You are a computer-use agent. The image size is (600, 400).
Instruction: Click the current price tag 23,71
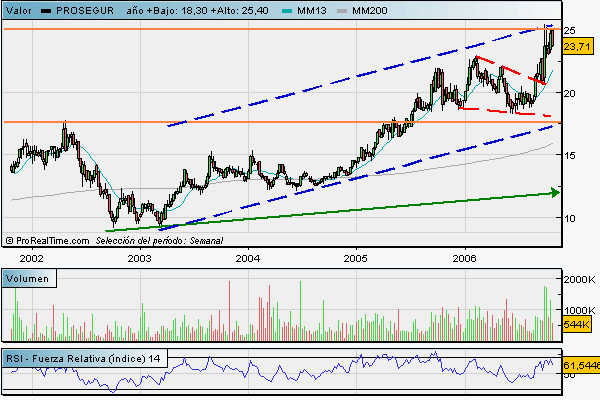click(x=578, y=47)
